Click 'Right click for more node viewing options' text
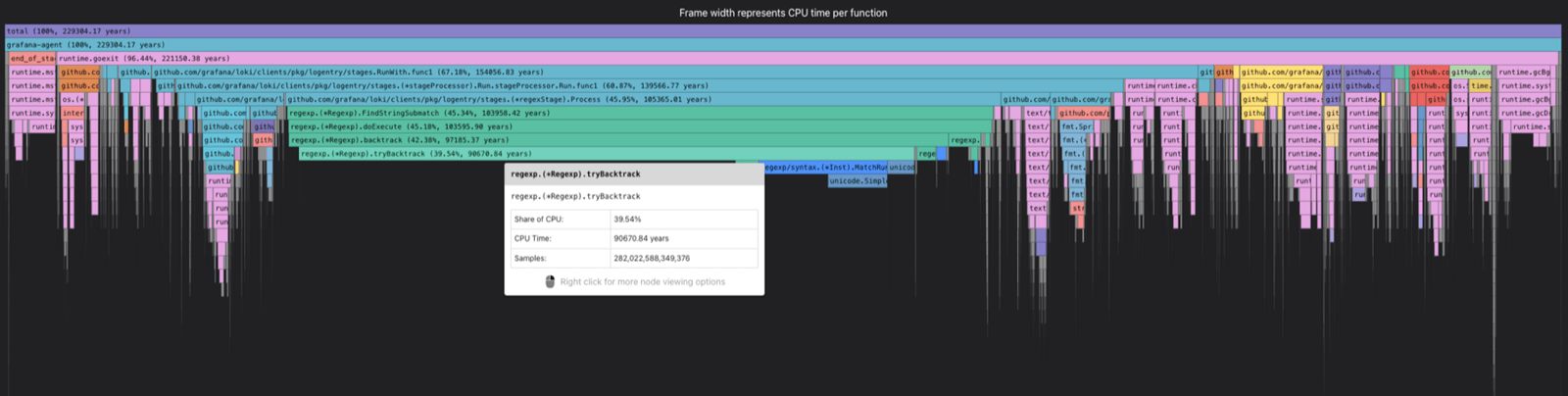Screen dimensions: 1568x396 [x=643, y=281]
